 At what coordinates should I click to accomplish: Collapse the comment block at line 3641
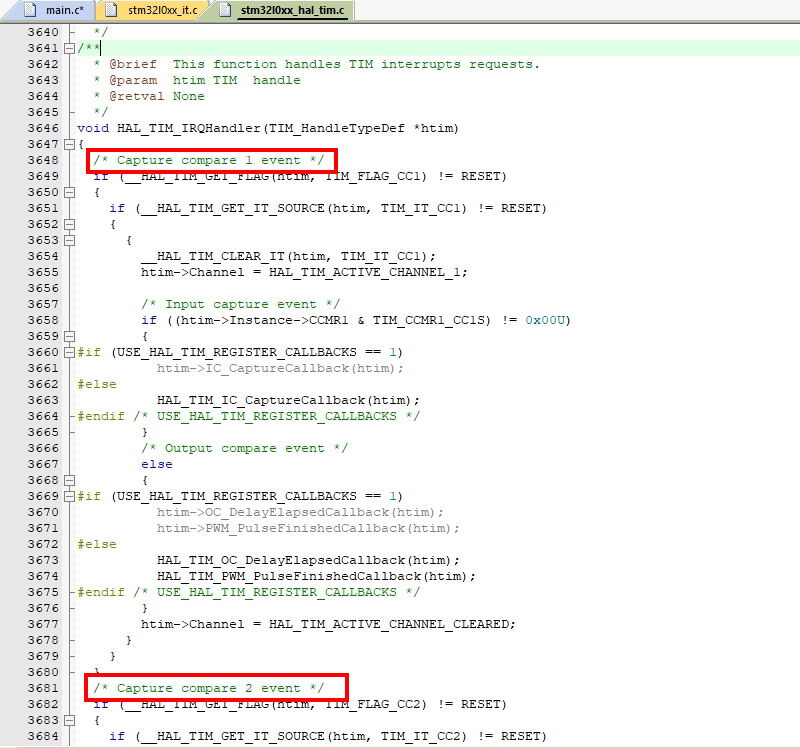(68, 48)
